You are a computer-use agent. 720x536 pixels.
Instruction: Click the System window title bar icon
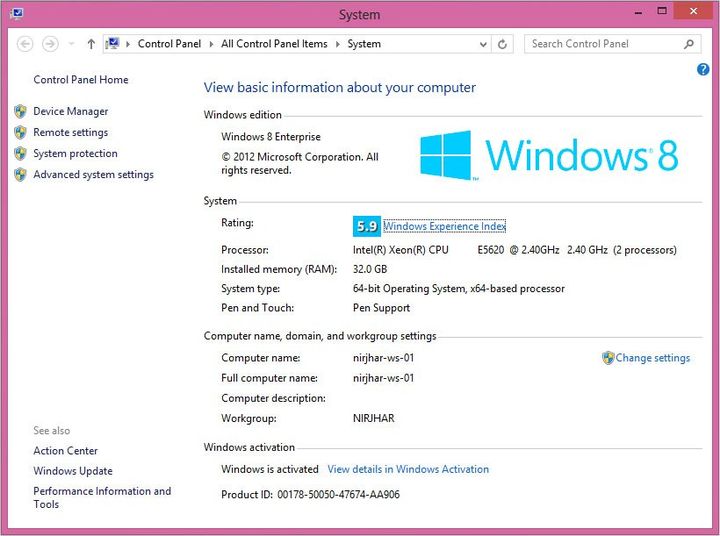(15, 14)
